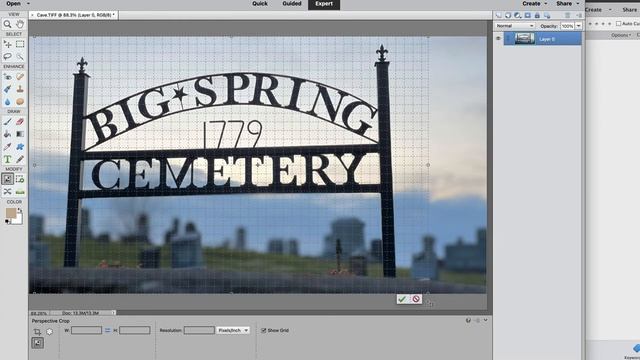Select the Lasso tool

pos(7,56)
